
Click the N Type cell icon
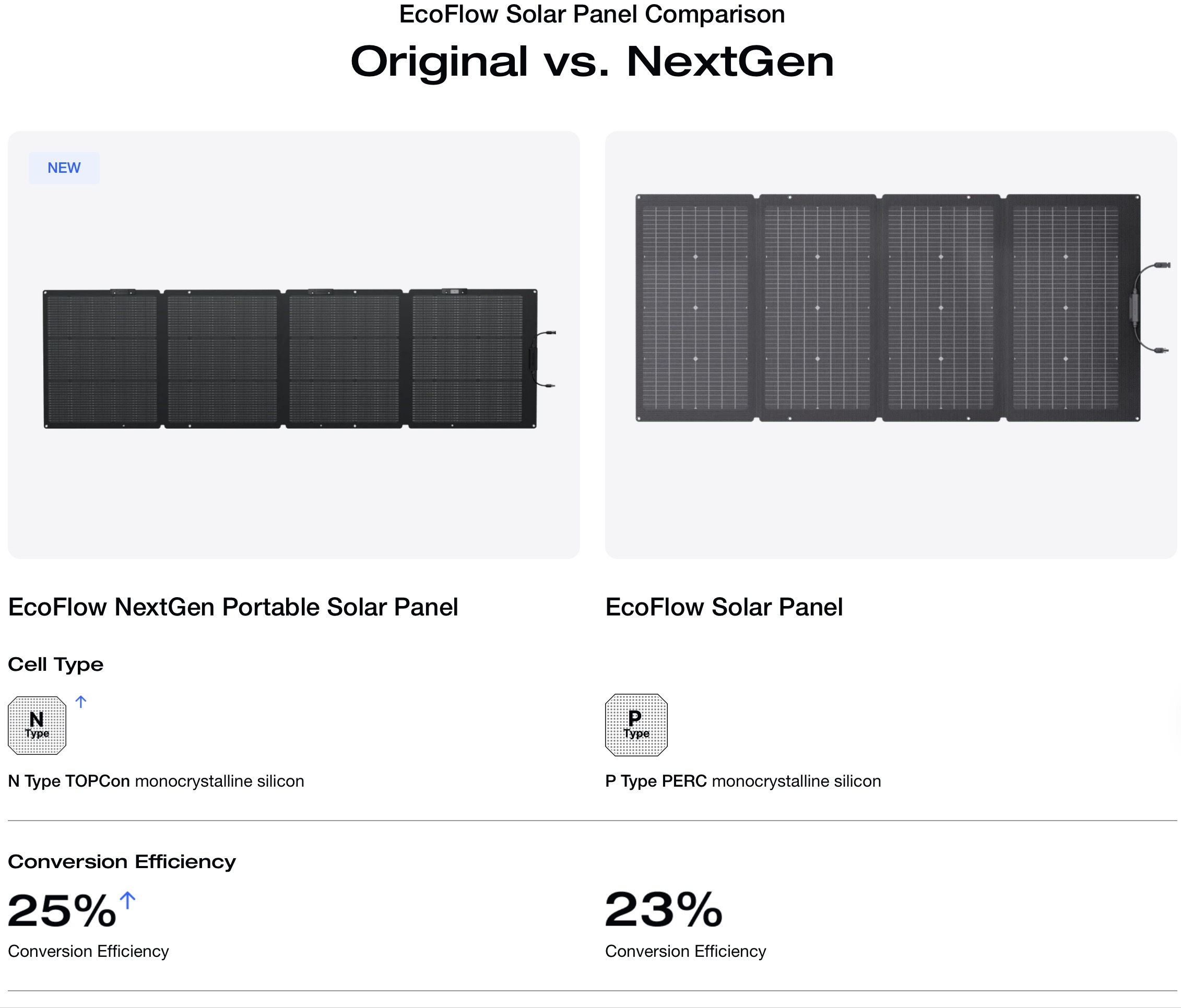pyautogui.click(x=37, y=726)
